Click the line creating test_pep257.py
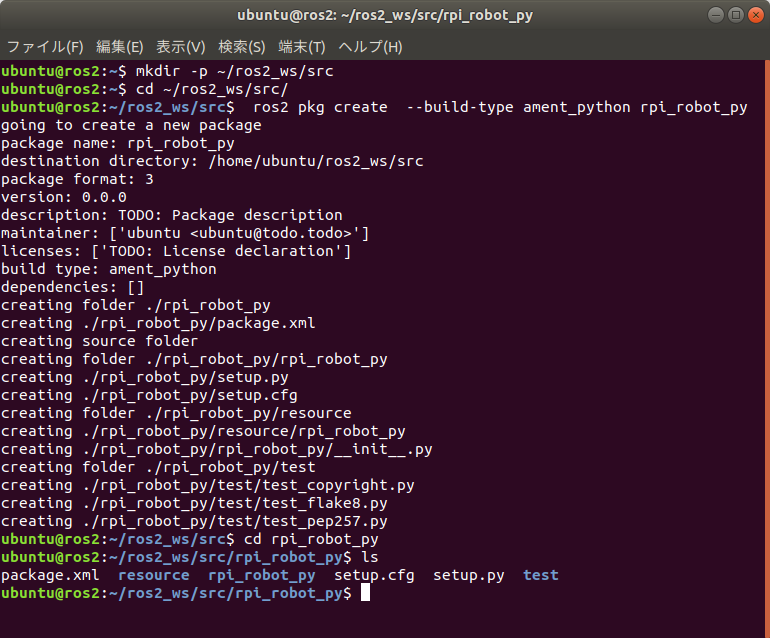This screenshot has width=770, height=638. (194, 522)
